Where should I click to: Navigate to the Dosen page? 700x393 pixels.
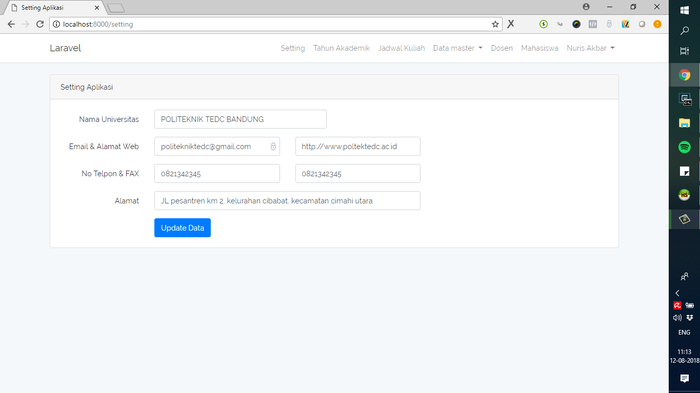point(502,48)
